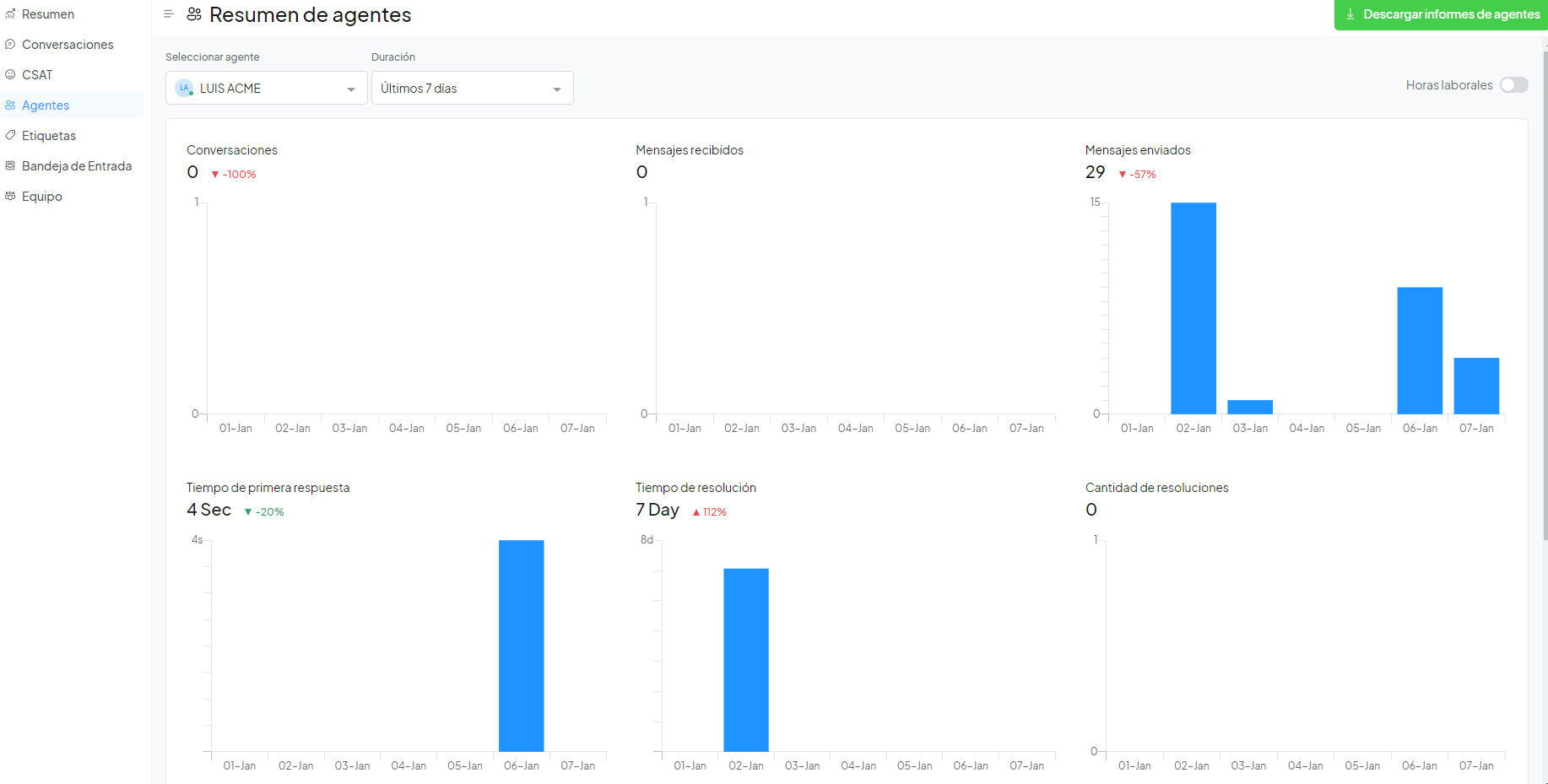Click the Equipo team icon
Image resolution: width=1548 pixels, height=784 pixels.
pos(10,197)
